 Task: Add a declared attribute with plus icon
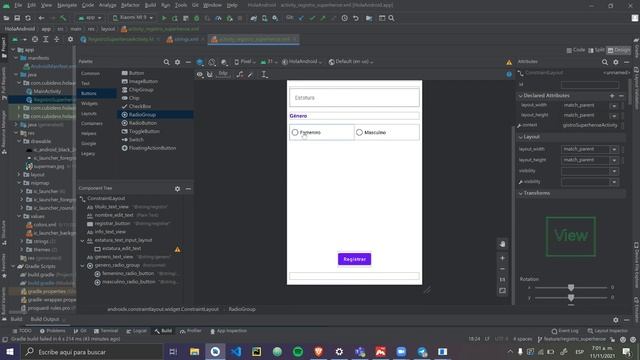tap(612, 96)
